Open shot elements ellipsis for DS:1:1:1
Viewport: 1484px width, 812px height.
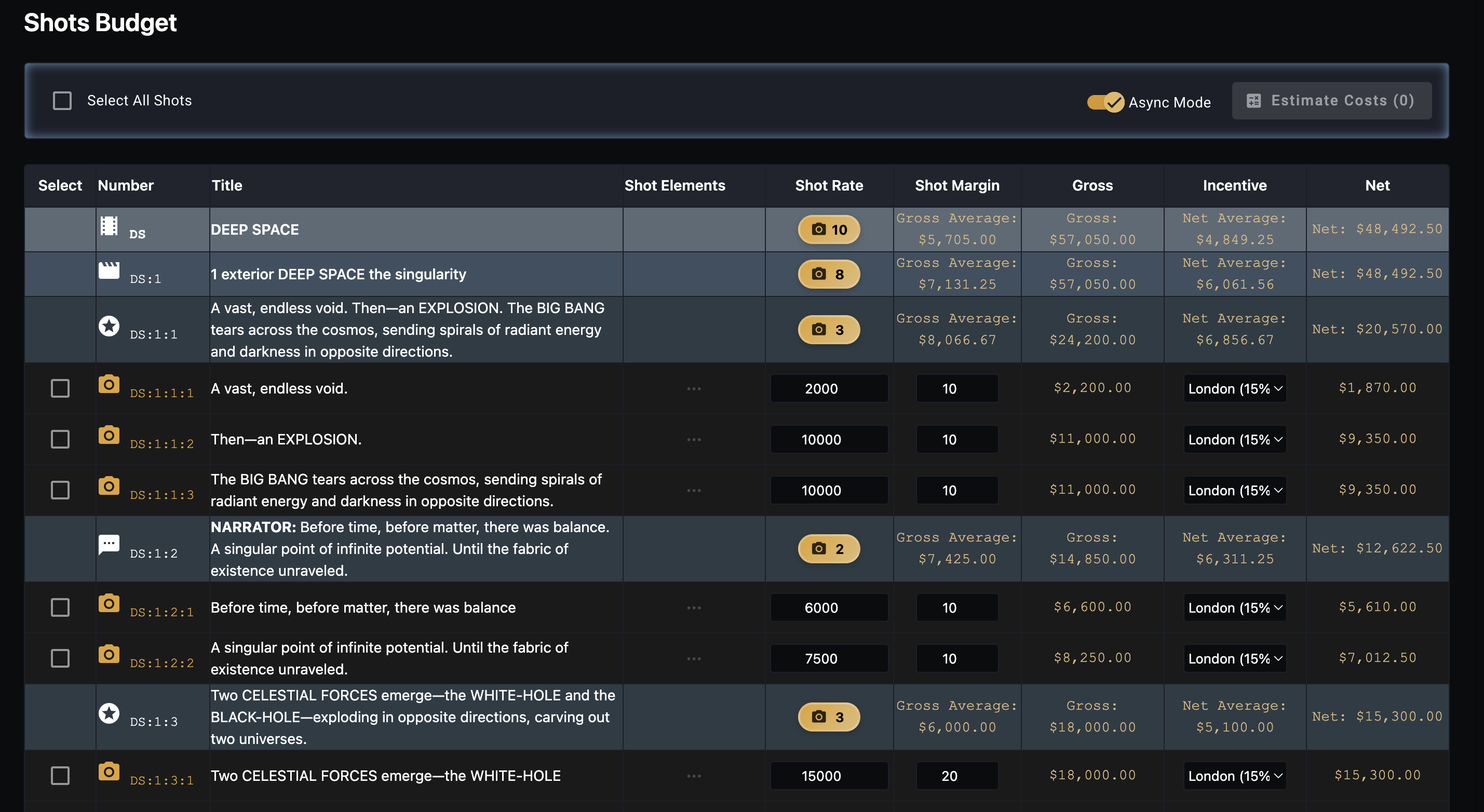pos(694,389)
